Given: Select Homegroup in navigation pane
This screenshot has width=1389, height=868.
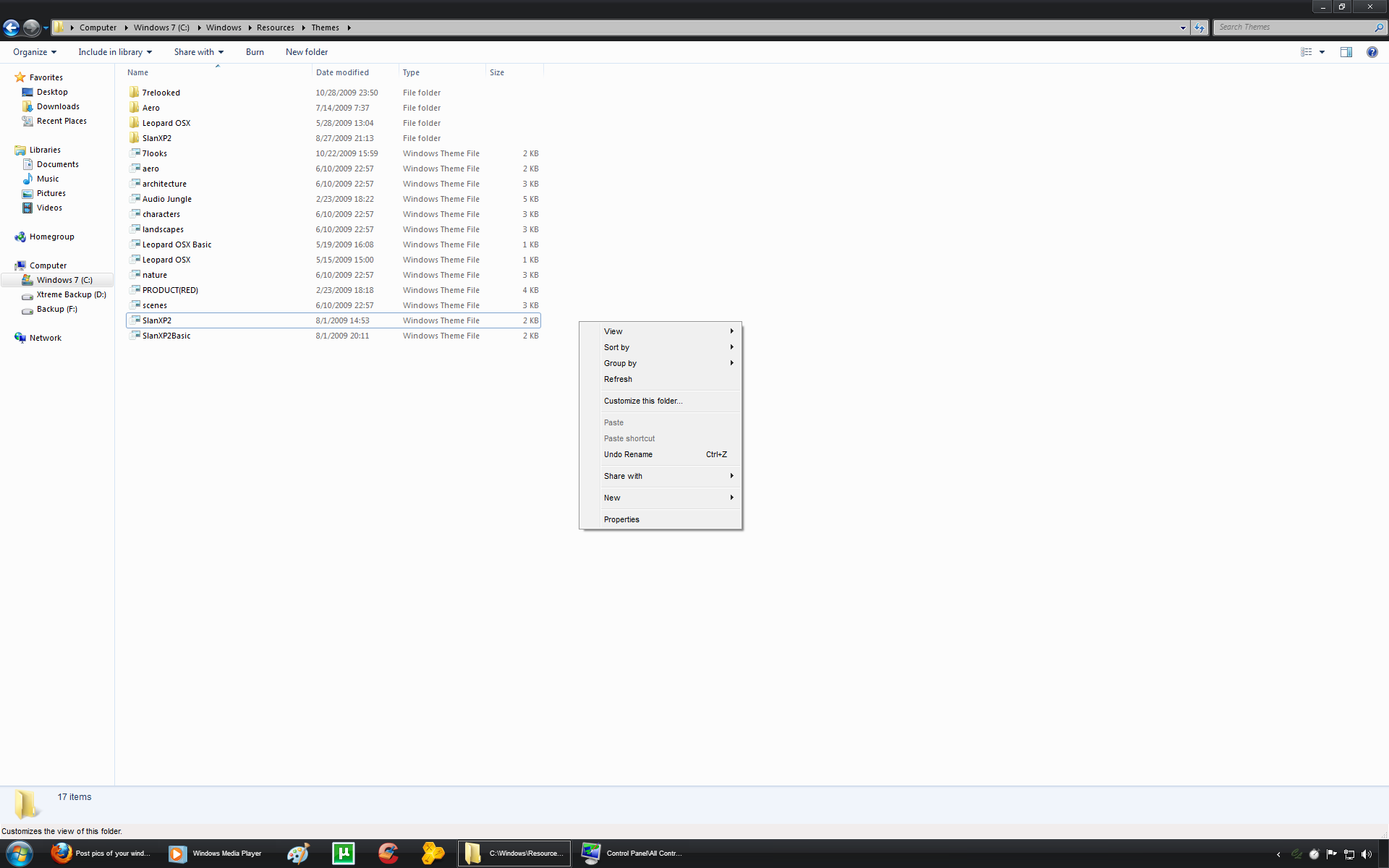Looking at the screenshot, I should (51, 237).
